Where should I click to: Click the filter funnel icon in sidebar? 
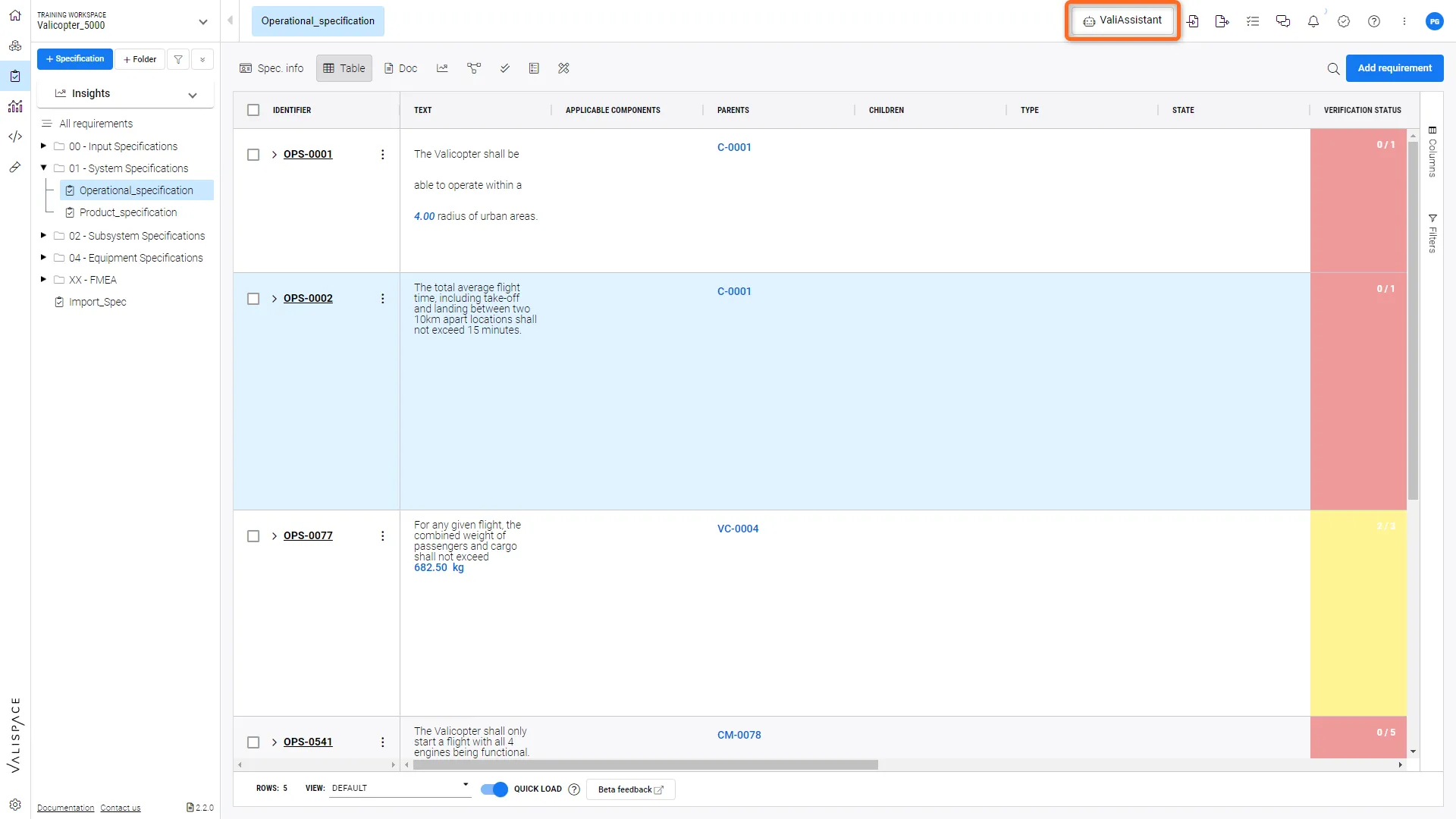178,59
